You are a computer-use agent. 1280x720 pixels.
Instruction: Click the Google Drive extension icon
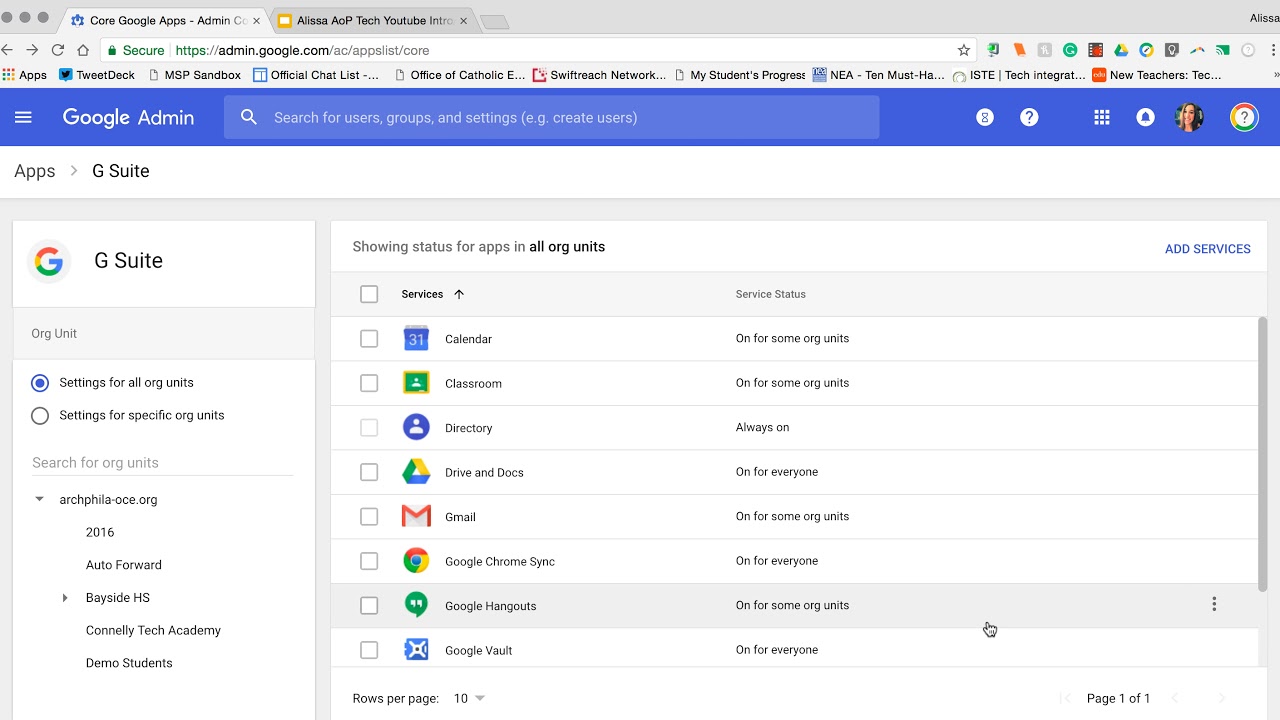click(x=1121, y=50)
